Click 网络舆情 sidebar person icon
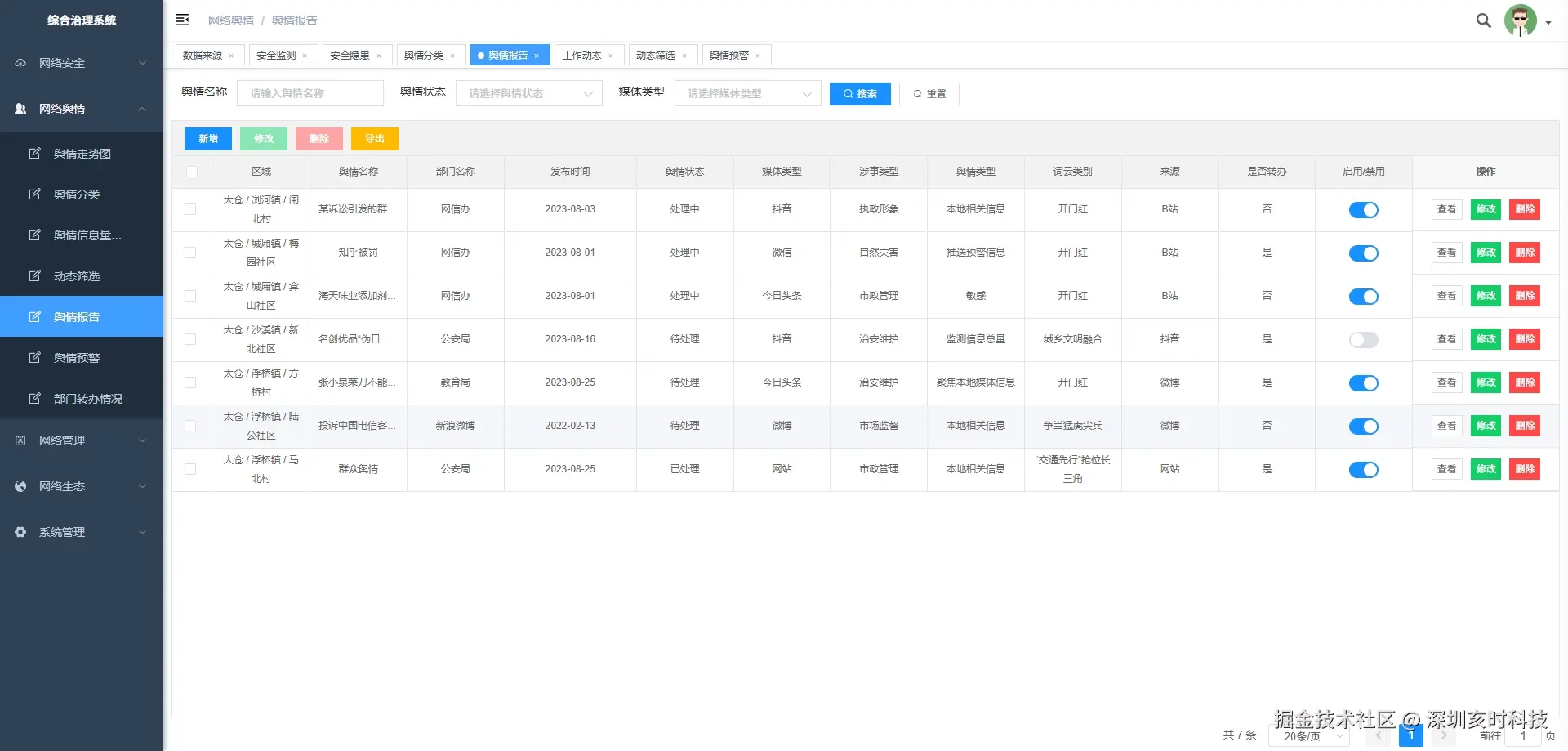Screen dimensions: 1568x751 pyautogui.click(x=20, y=109)
